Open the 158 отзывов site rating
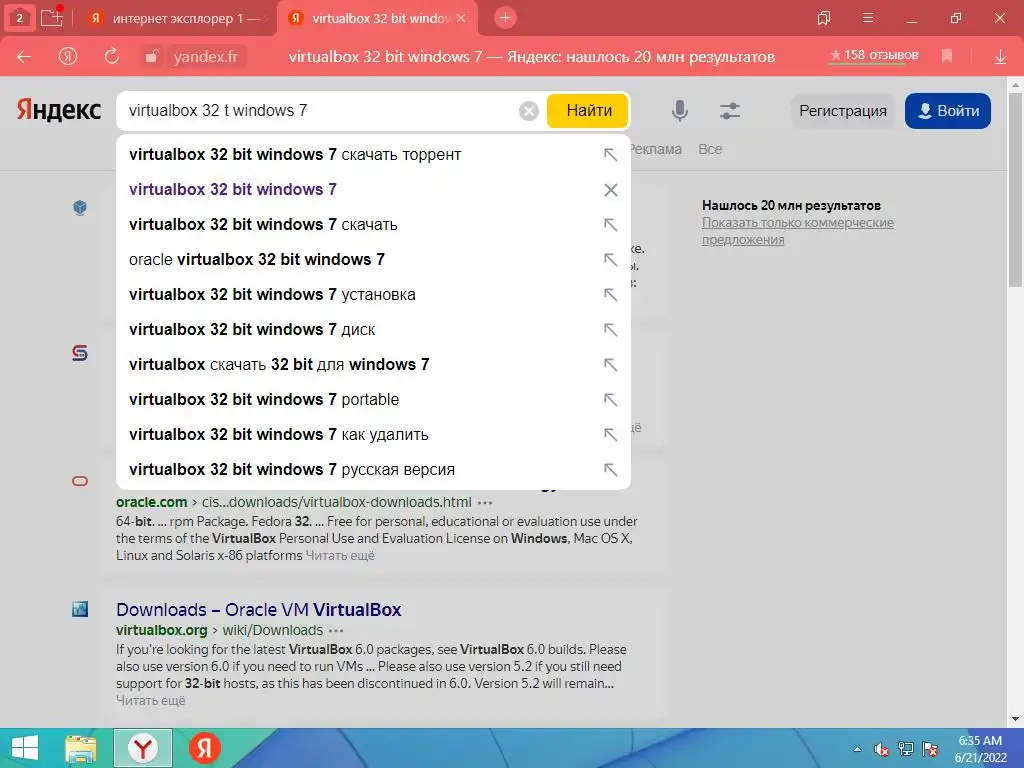This screenshot has height=768, width=1024. [x=874, y=56]
